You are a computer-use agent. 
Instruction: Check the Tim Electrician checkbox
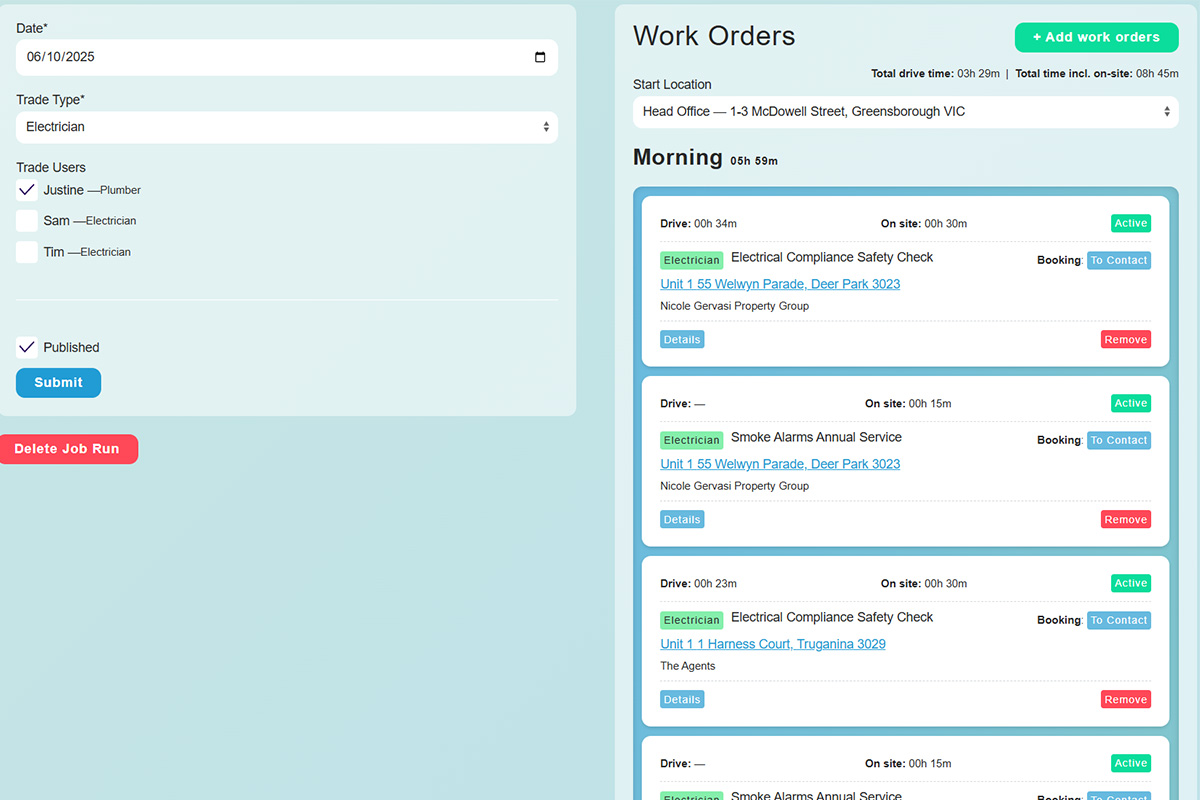(x=27, y=252)
